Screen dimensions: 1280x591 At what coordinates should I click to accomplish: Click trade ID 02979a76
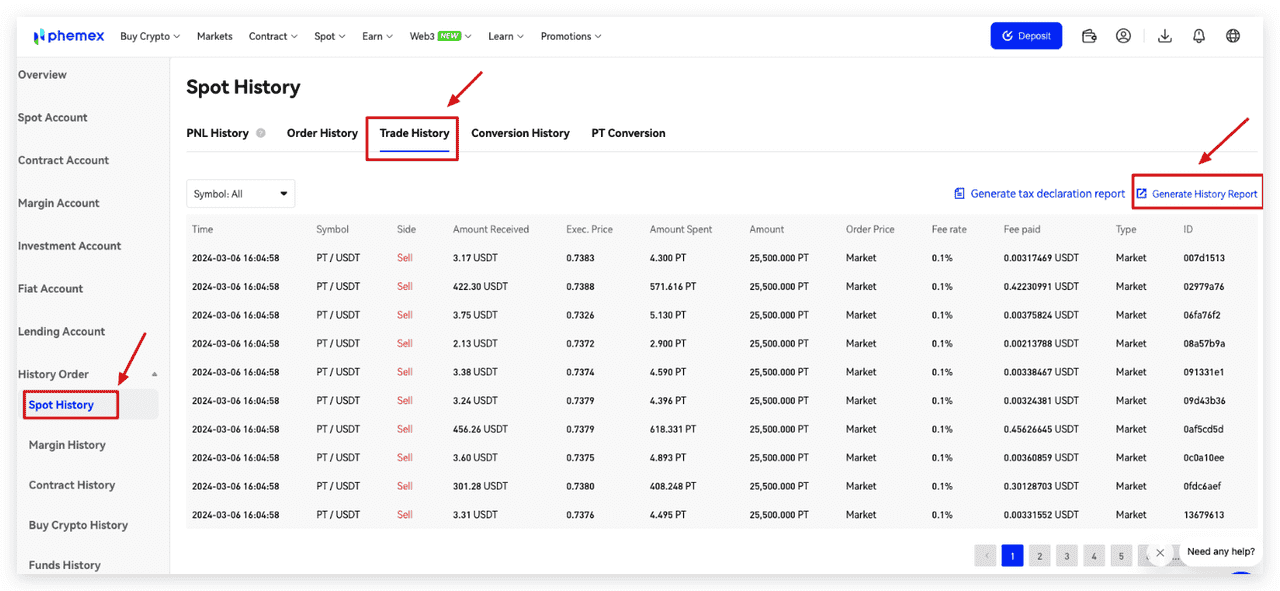1204,287
